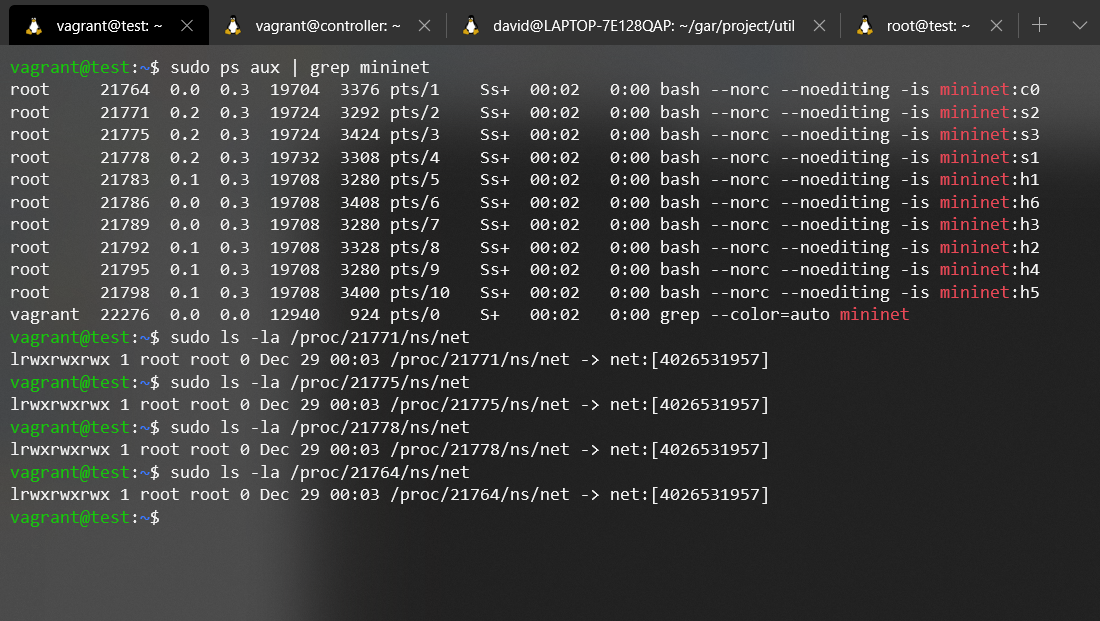Click PID 21789 in the mininet:h3 row

coord(125,225)
